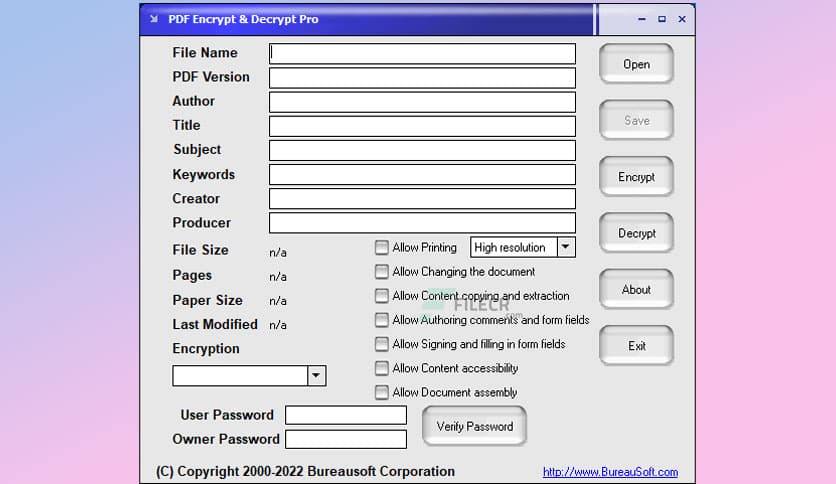Open the About dialog button

point(636,289)
